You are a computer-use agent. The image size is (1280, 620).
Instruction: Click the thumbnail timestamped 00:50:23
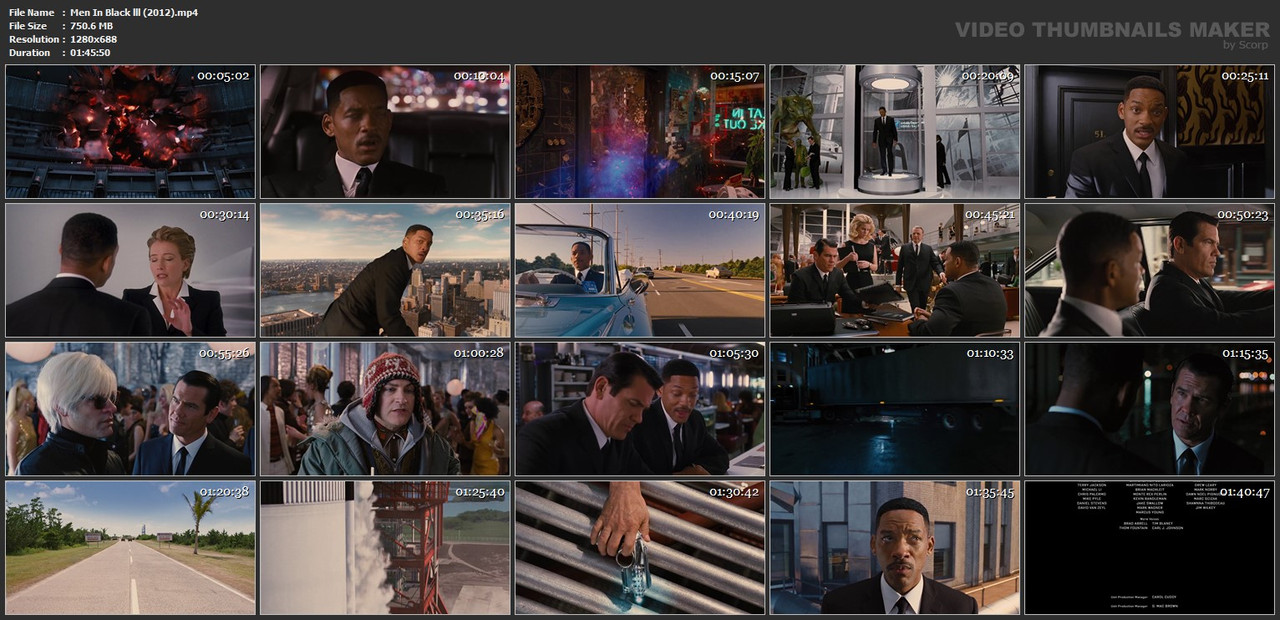(1150, 270)
